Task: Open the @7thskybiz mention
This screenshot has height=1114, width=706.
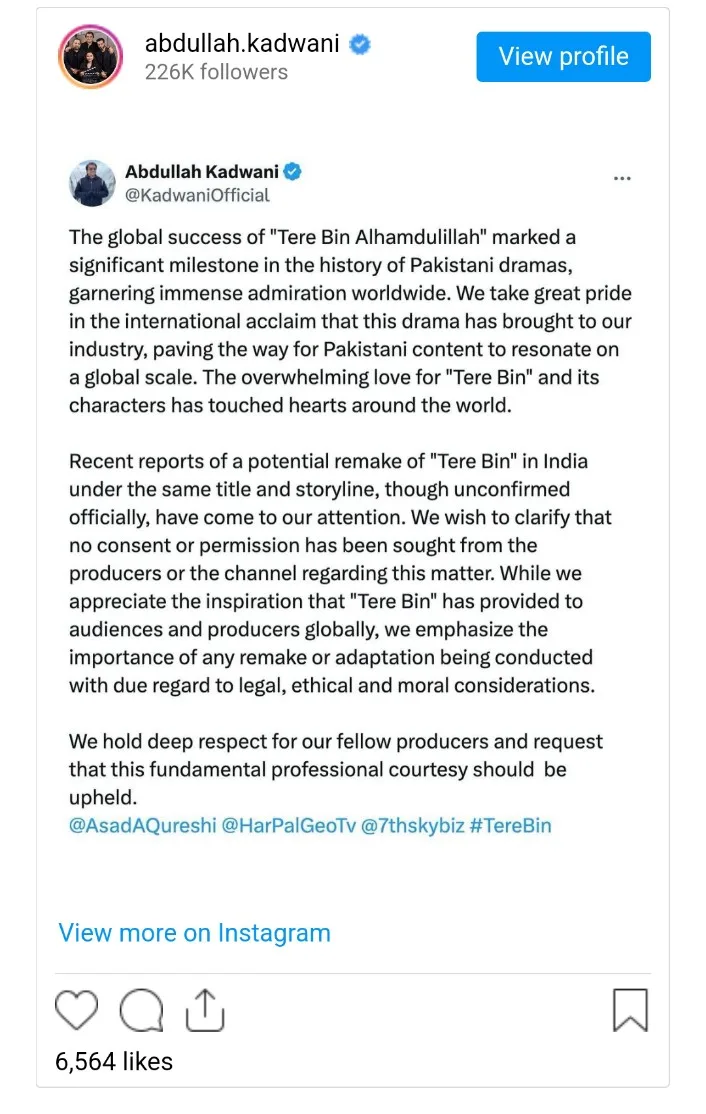Action: tap(411, 826)
